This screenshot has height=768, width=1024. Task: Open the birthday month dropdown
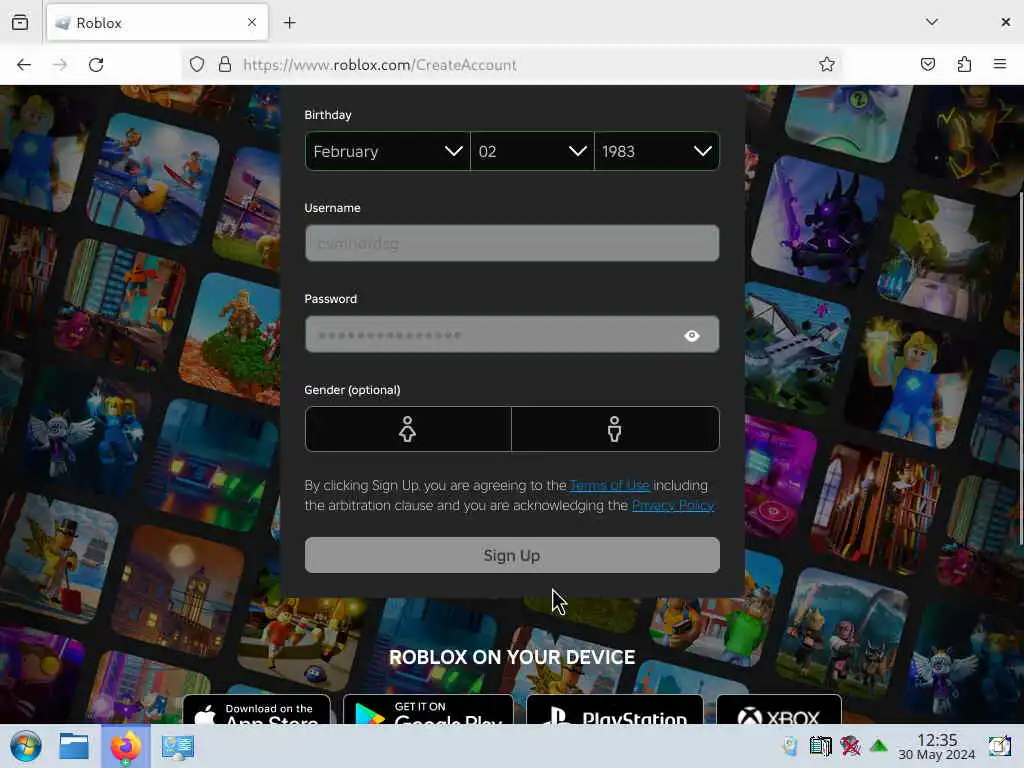coord(388,152)
